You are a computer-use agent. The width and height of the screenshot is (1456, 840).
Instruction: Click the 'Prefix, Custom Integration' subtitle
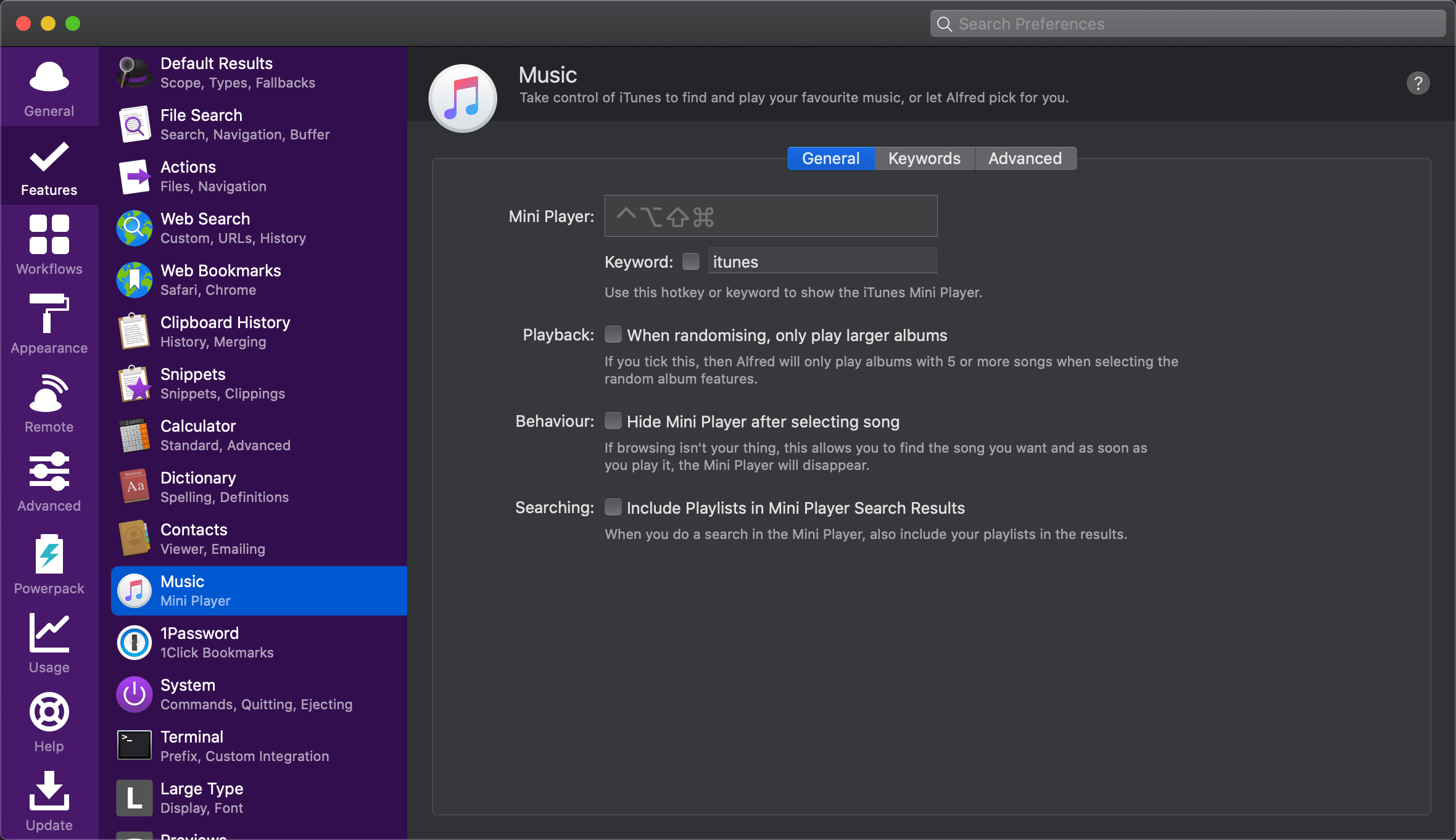point(245,756)
